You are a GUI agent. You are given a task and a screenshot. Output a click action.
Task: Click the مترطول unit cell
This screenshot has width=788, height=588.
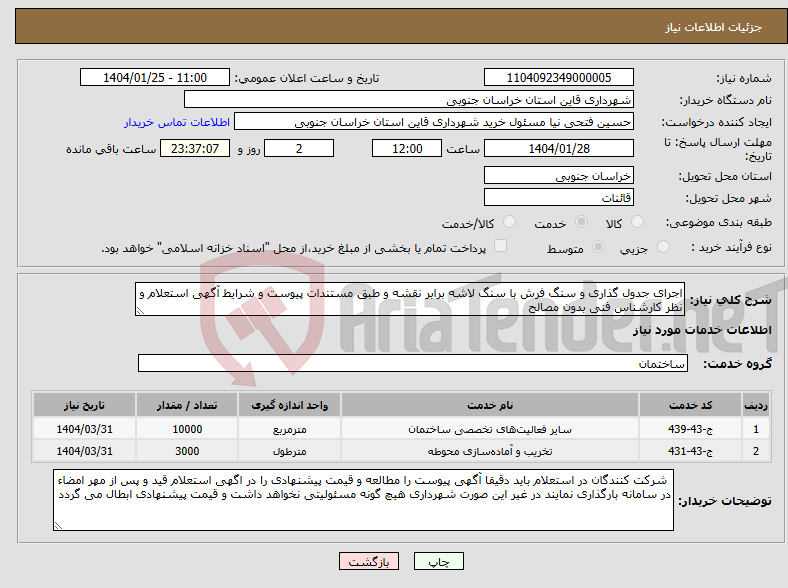click(289, 451)
